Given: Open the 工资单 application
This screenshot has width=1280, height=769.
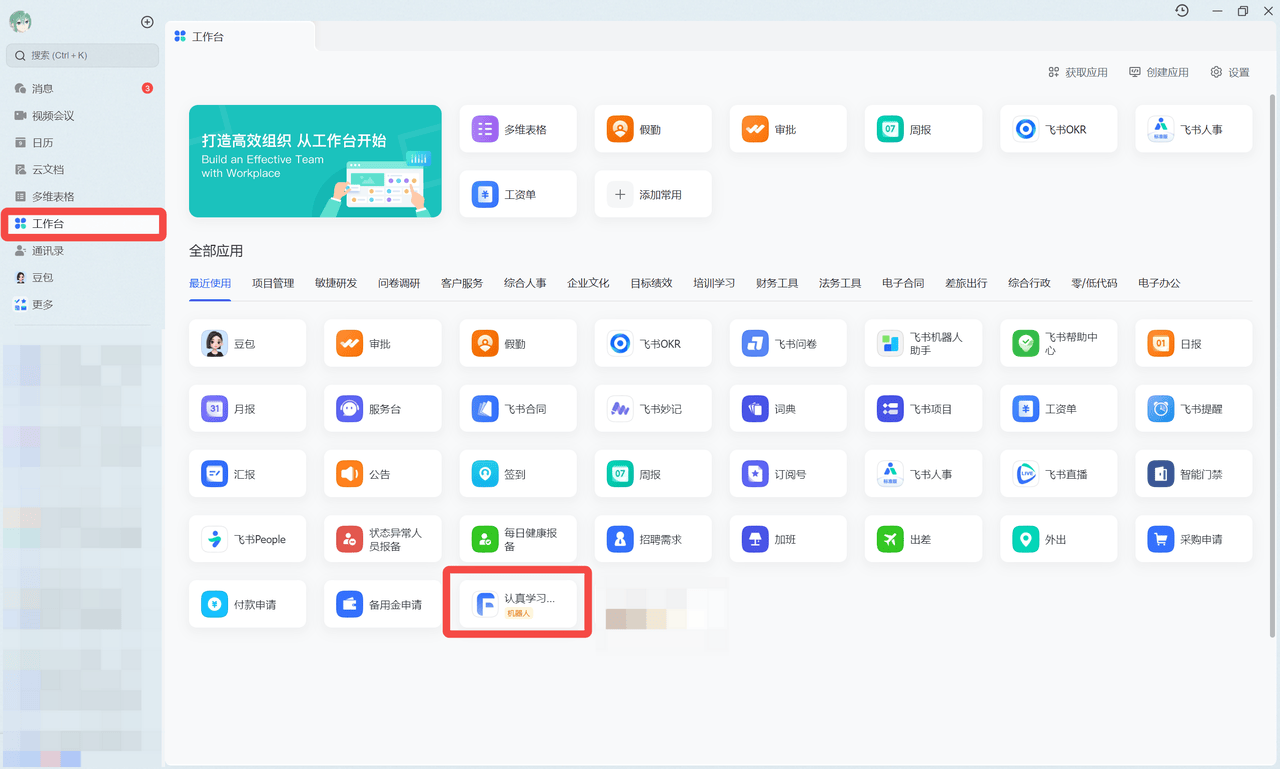Looking at the screenshot, I should tap(1058, 408).
